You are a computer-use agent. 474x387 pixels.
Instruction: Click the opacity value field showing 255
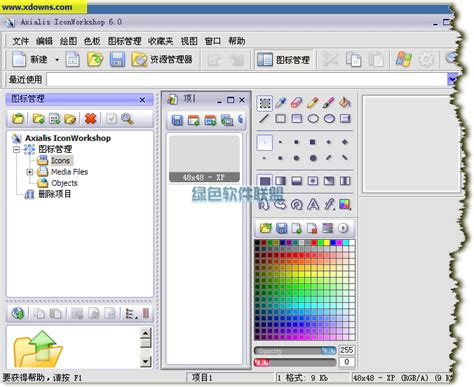[x=347, y=350]
